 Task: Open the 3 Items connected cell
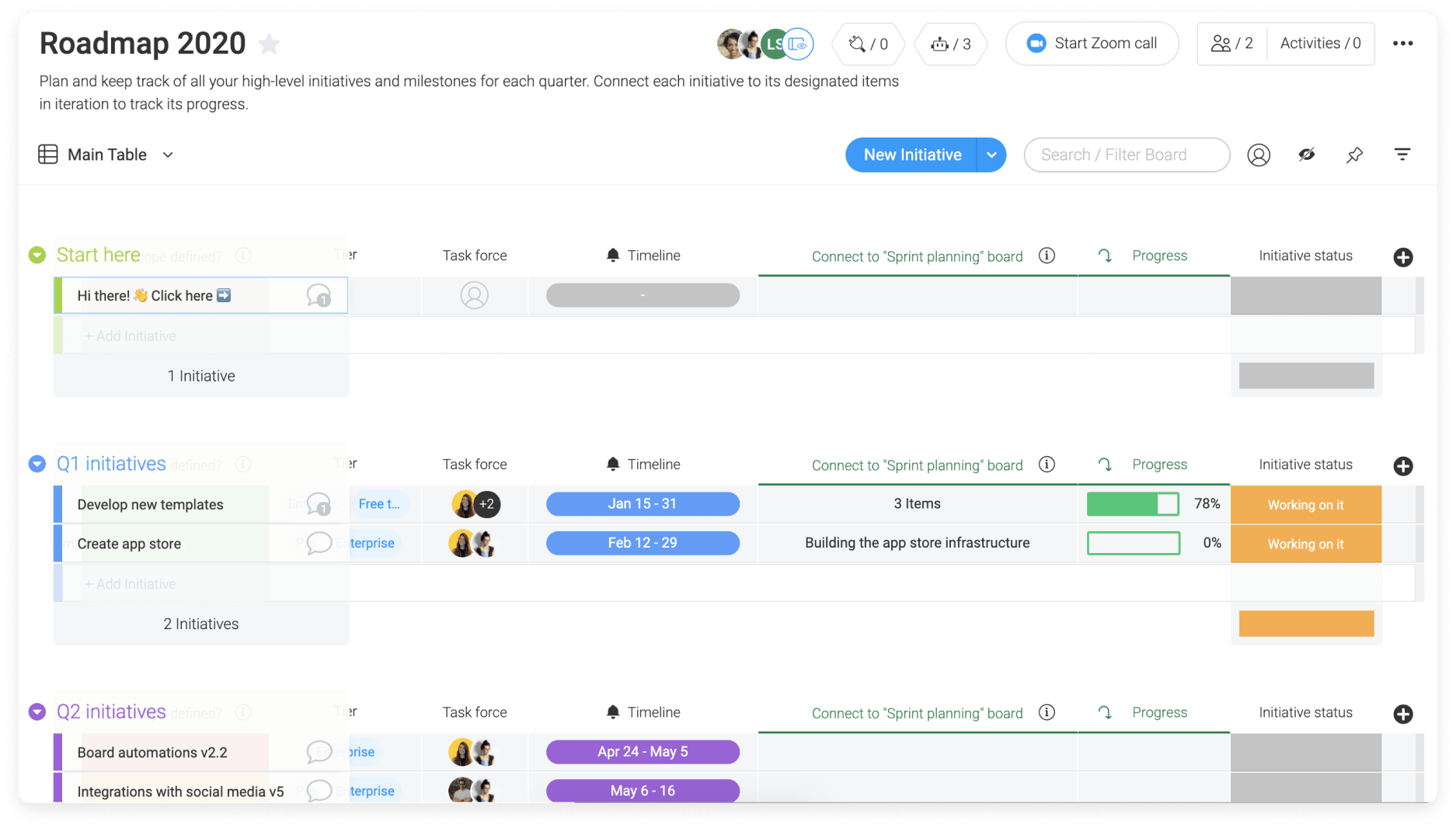click(917, 504)
